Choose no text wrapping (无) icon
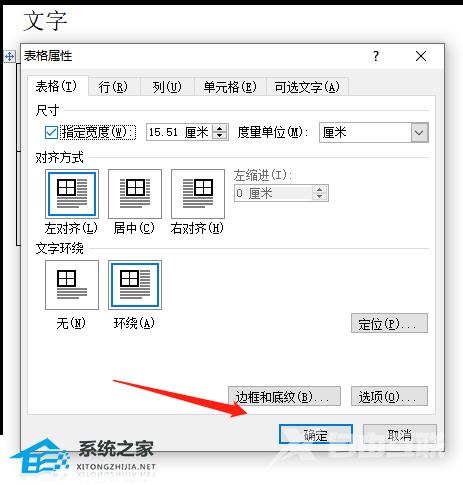This screenshot has height=485, width=463. coord(72,285)
